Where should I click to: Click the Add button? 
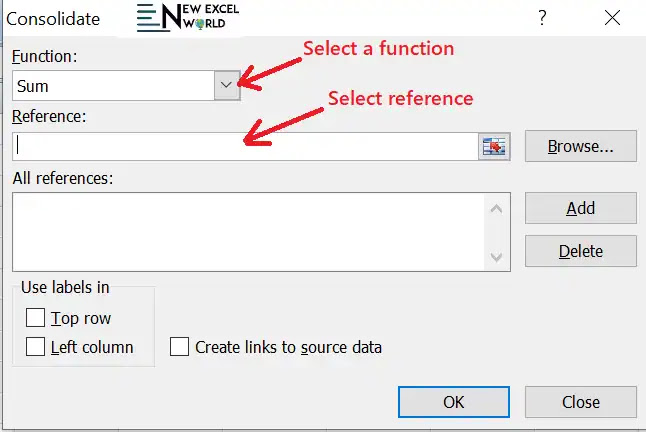[580, 208]
